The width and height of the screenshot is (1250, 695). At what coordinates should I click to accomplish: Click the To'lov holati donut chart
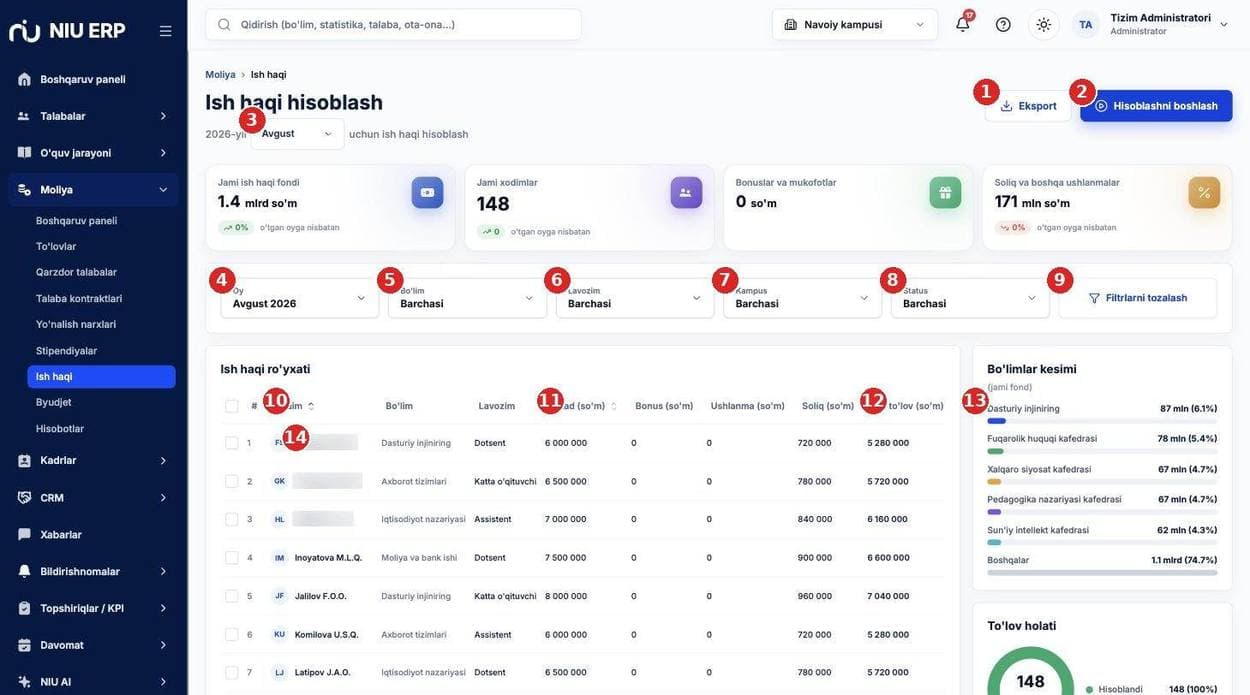point(1030,672)
